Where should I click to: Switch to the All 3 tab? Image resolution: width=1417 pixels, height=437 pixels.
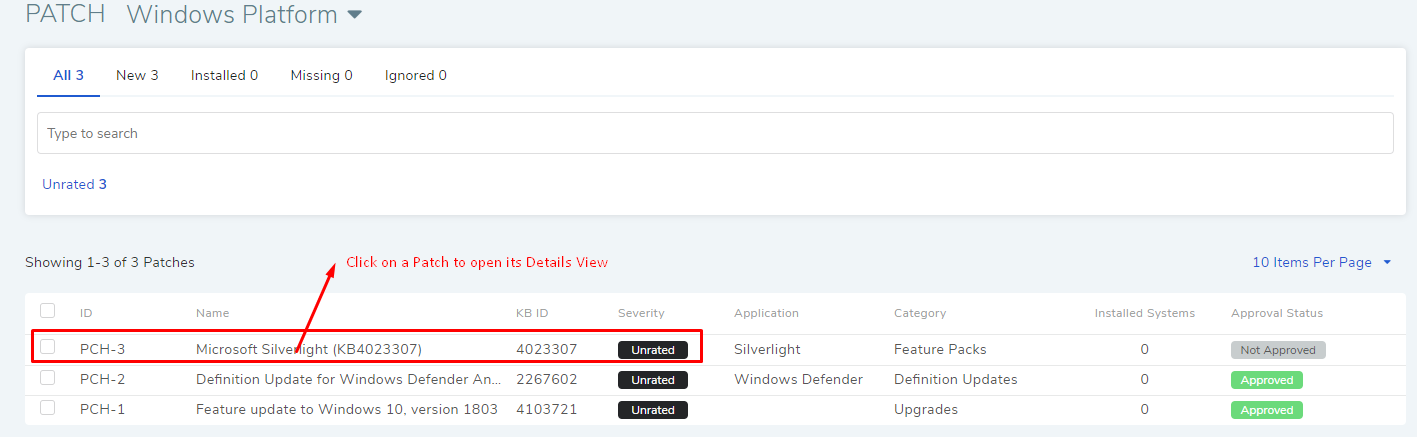(x=68, y=75)
